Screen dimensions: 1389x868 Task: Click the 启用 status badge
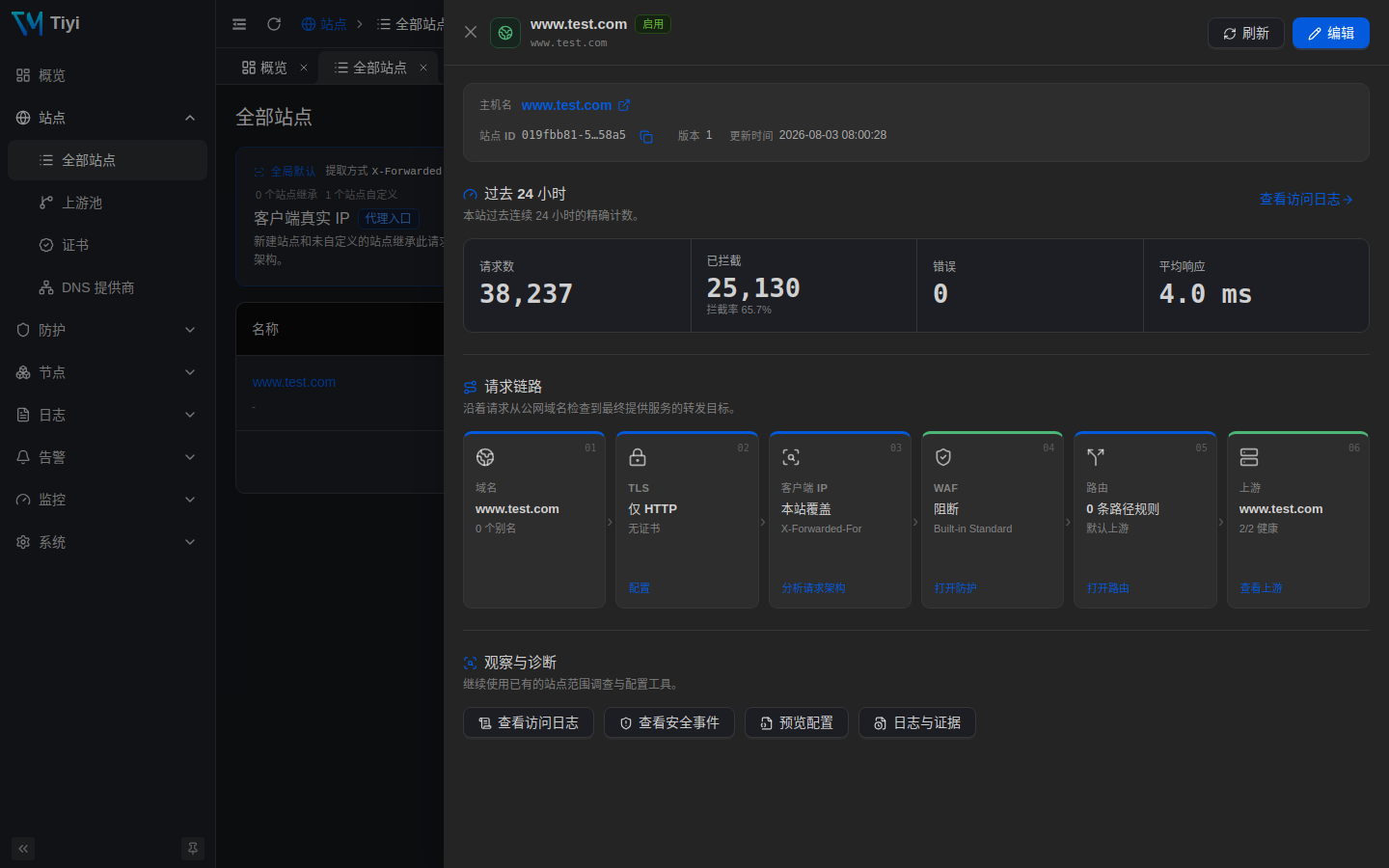[x=653, y=24]
